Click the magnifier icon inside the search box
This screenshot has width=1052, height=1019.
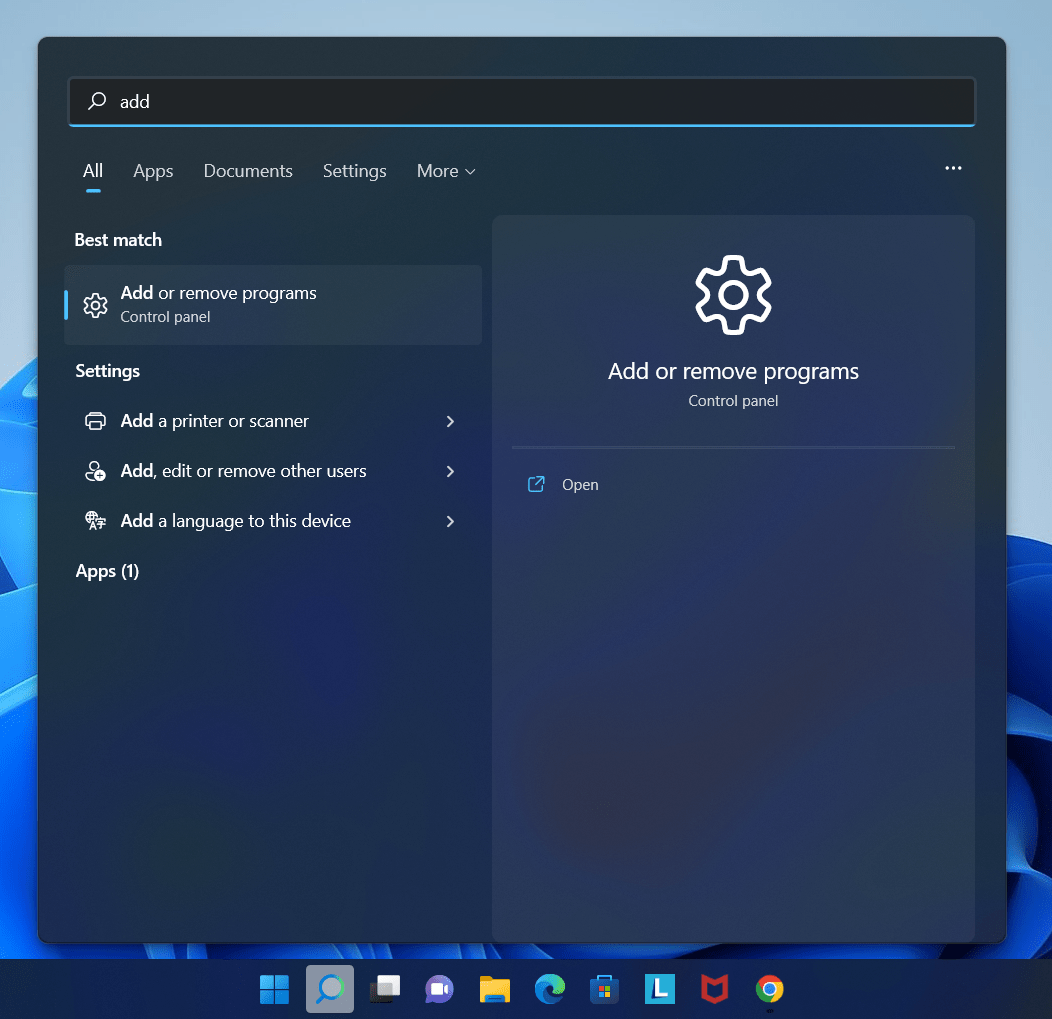coord(95,101)
